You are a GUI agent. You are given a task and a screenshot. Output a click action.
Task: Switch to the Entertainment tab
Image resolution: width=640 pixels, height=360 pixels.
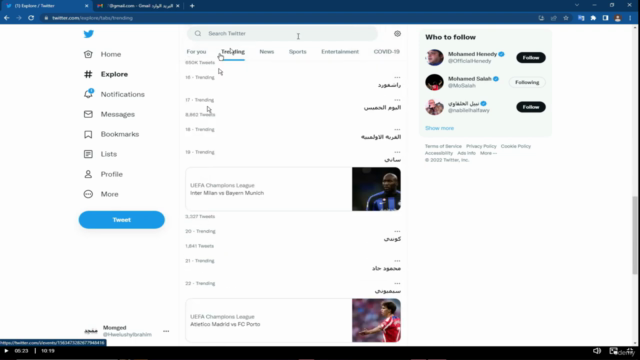pos(340,52)
